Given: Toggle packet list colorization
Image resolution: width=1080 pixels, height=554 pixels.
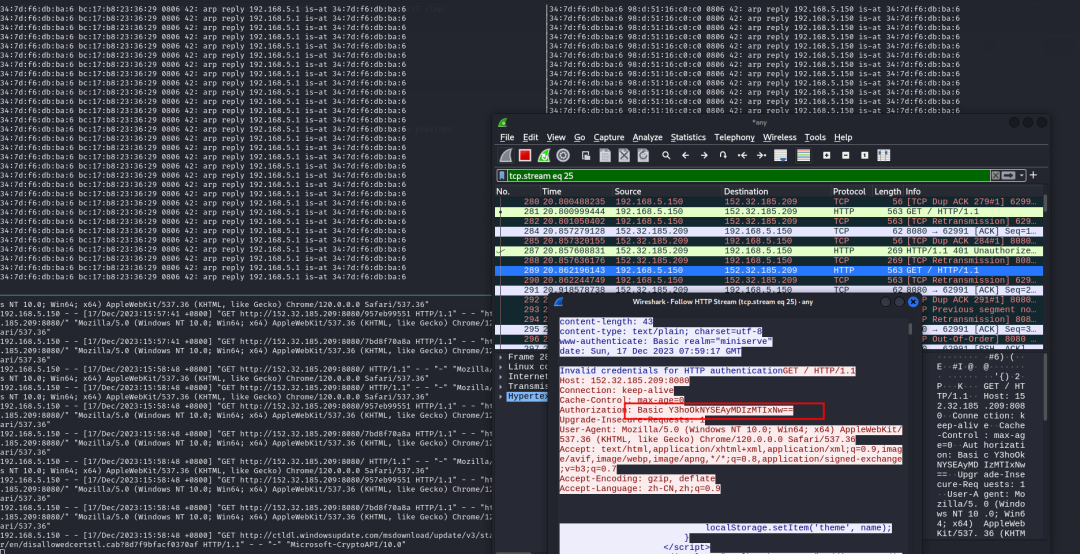Looking at the screenshot, I should pos(803,156).
